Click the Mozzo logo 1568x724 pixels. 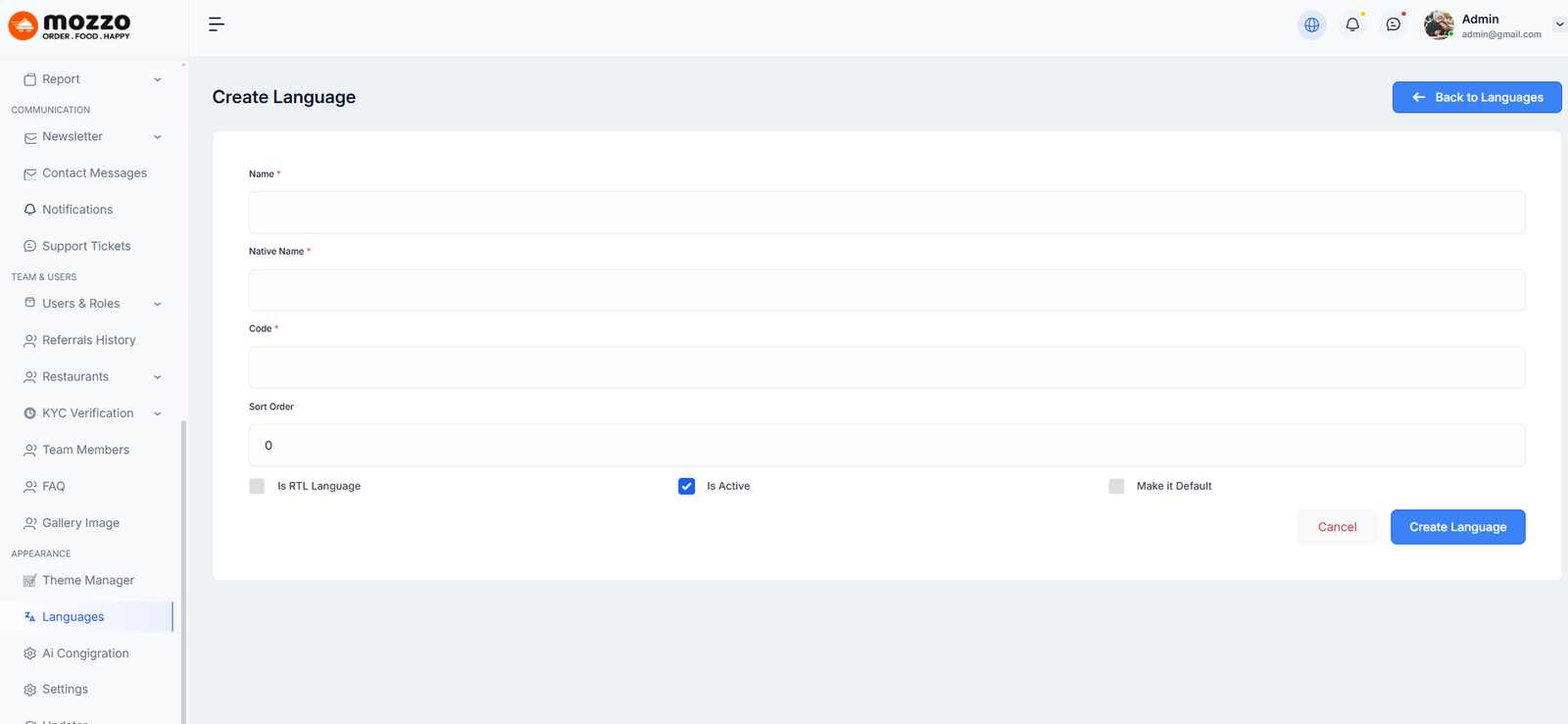coord(70,25)
